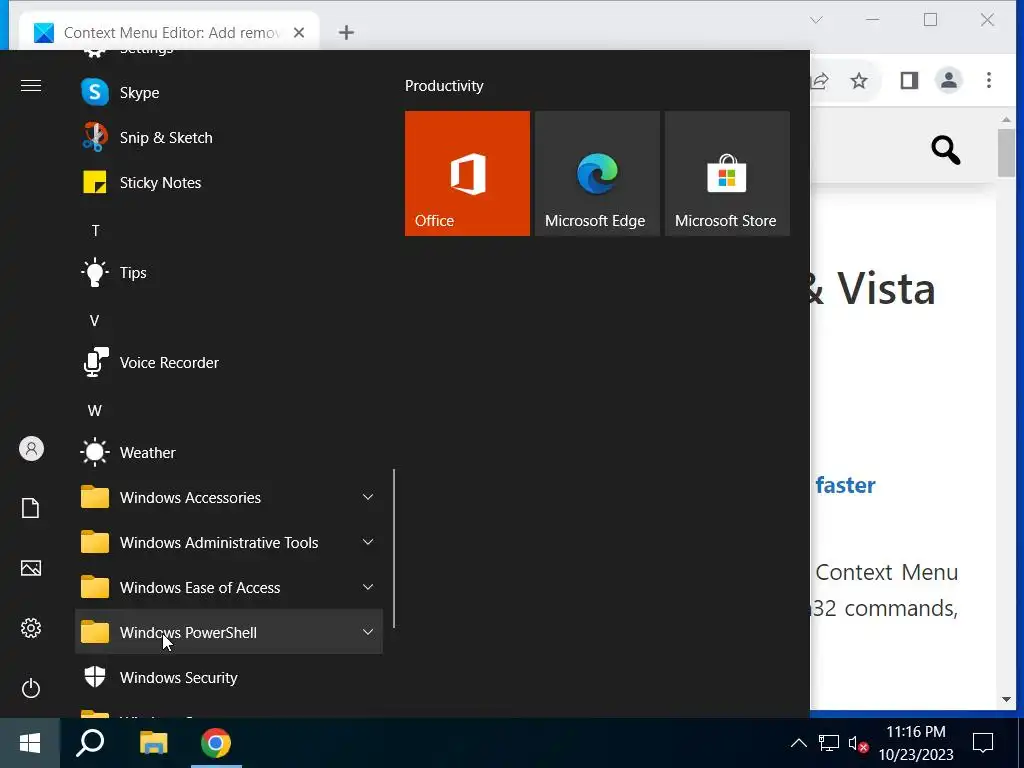Screen dimensions: 1024x768
Task: Open Windows Security
Action: [x=229, y=678]
